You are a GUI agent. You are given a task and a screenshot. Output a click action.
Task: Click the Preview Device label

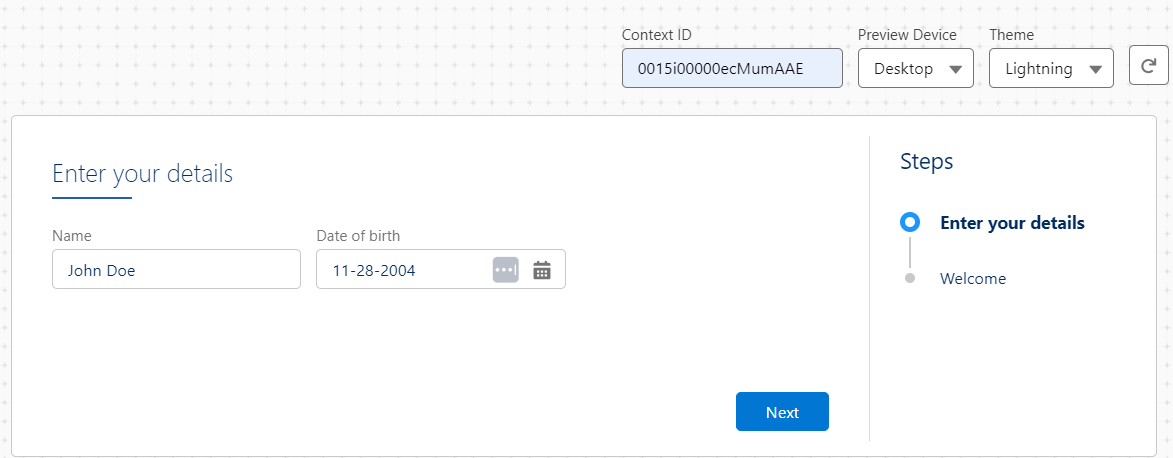907,35
